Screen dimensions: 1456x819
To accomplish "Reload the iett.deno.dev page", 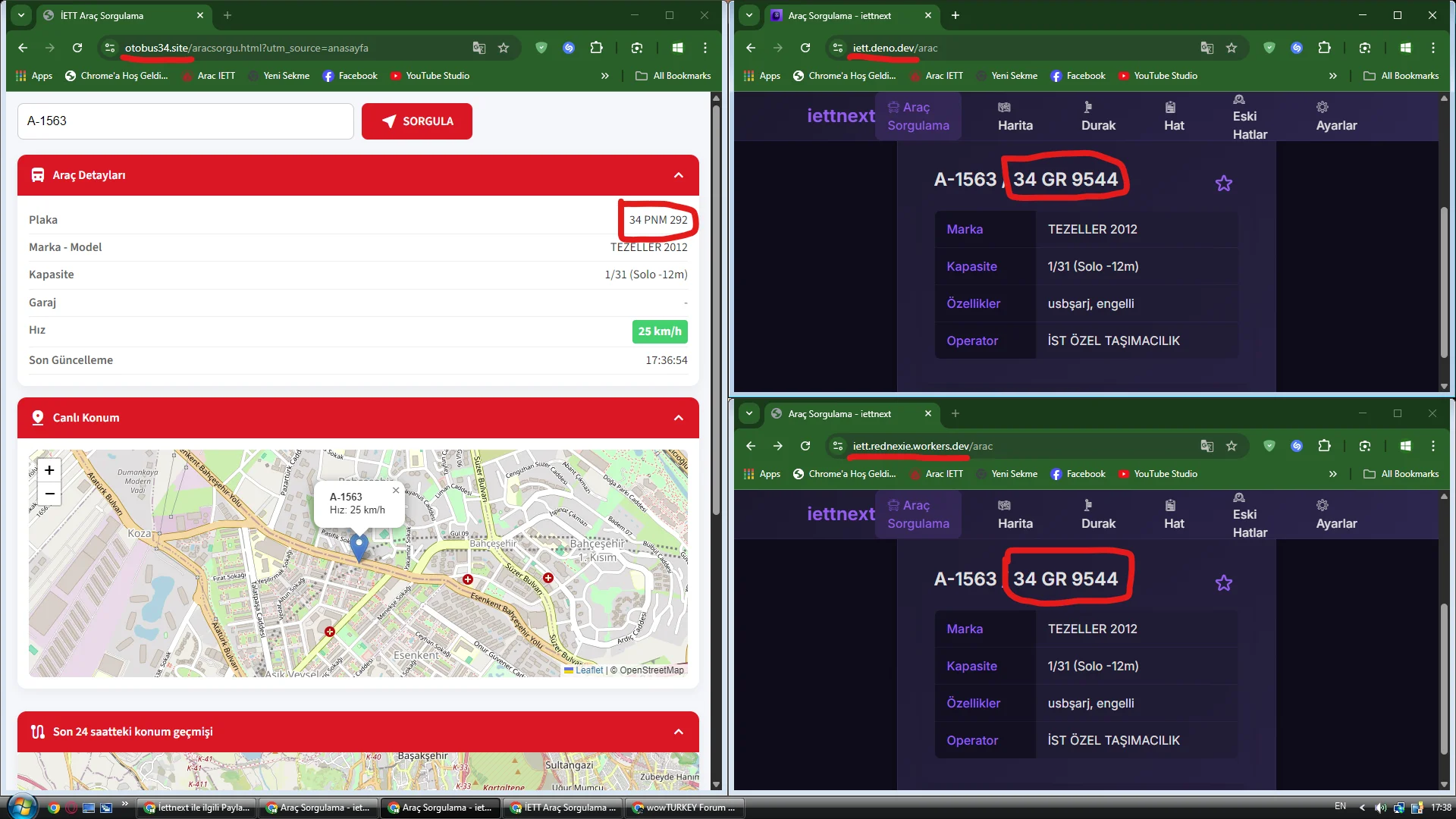I will pyautogui.click(x=805, y=48).
